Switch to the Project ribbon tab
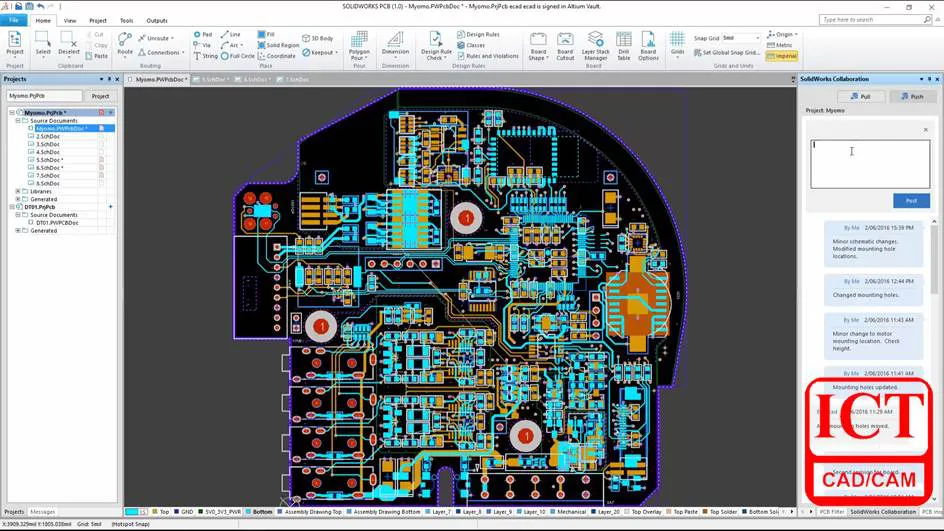The height and width of the screenshot is (531, 944). click(98, 20)
